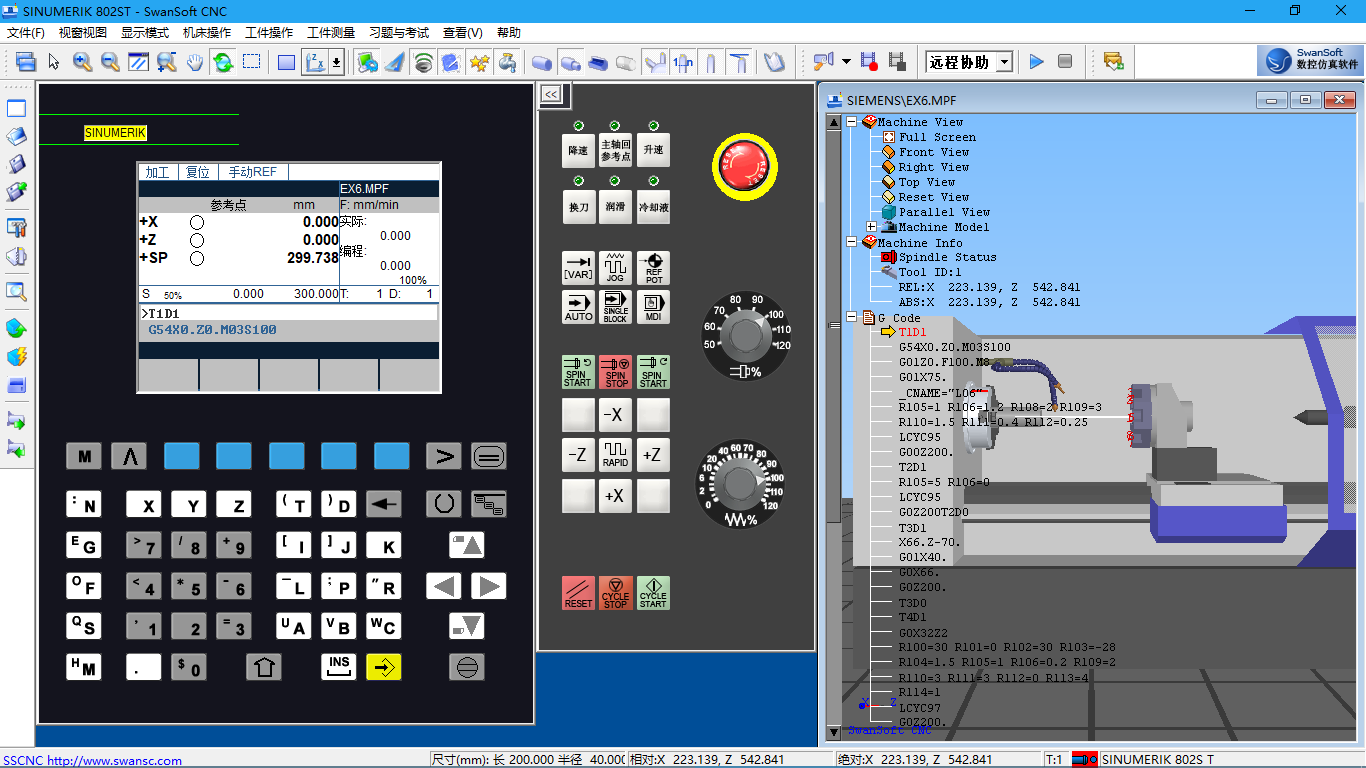
Task: Click the RAPID traverse button
Action: point(615,455)
